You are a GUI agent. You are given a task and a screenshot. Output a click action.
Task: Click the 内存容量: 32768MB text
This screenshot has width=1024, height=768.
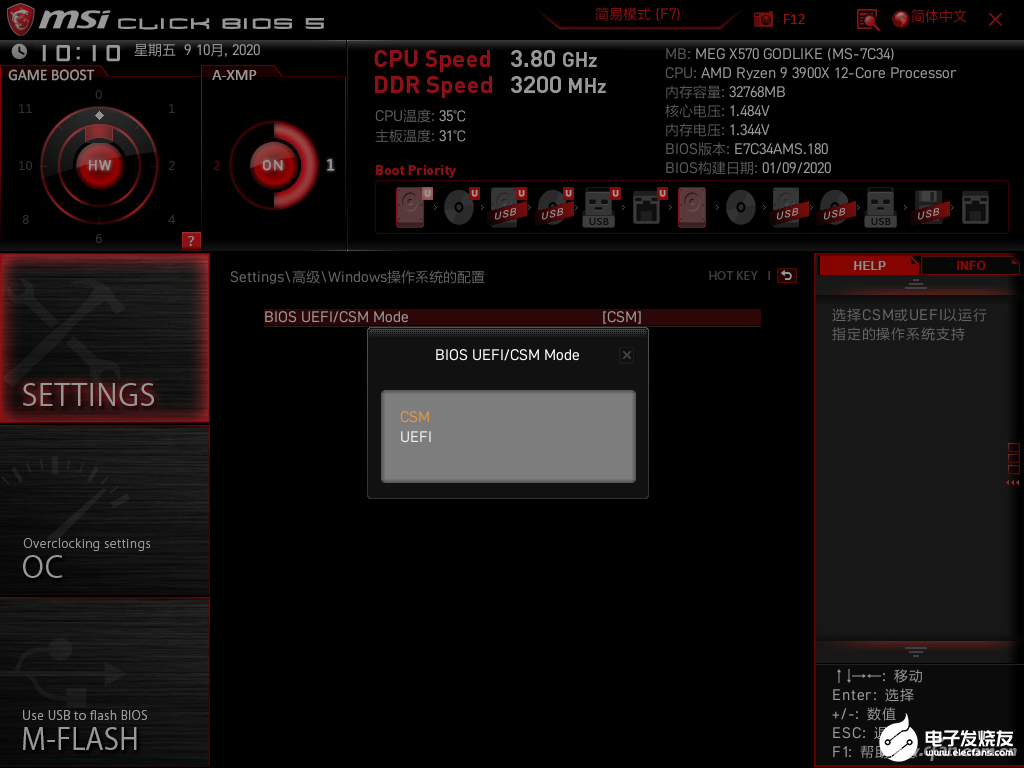pyautogui.click(x=725, y=92)
